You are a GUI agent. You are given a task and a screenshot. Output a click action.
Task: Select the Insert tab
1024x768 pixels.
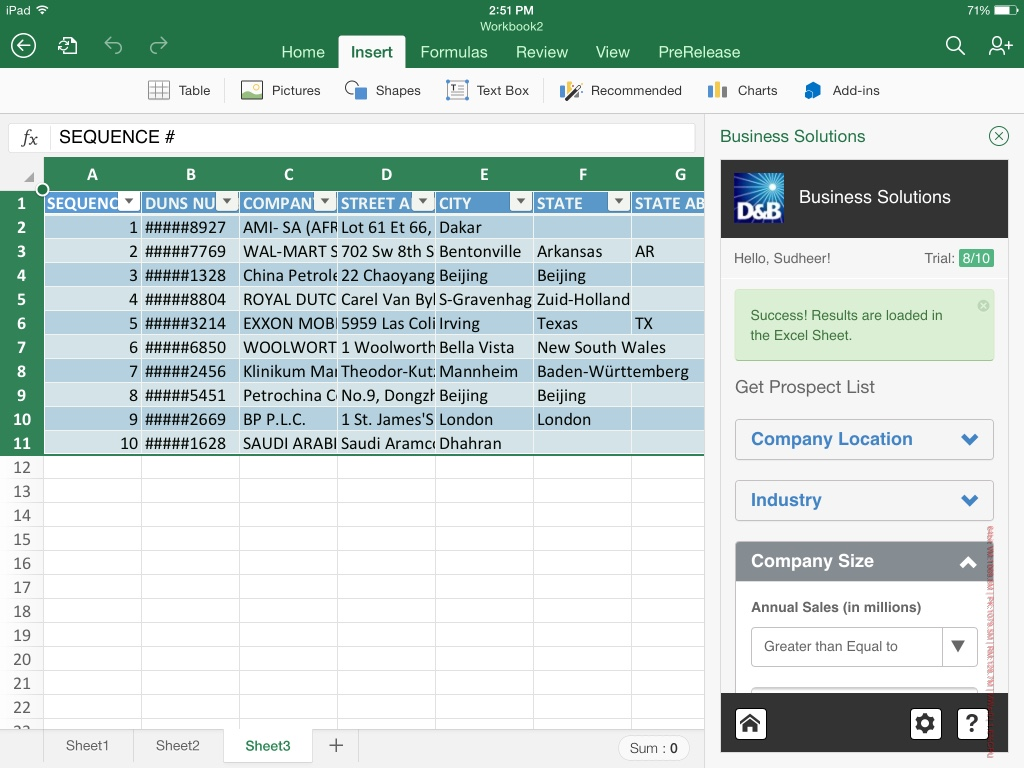[372, 52]
